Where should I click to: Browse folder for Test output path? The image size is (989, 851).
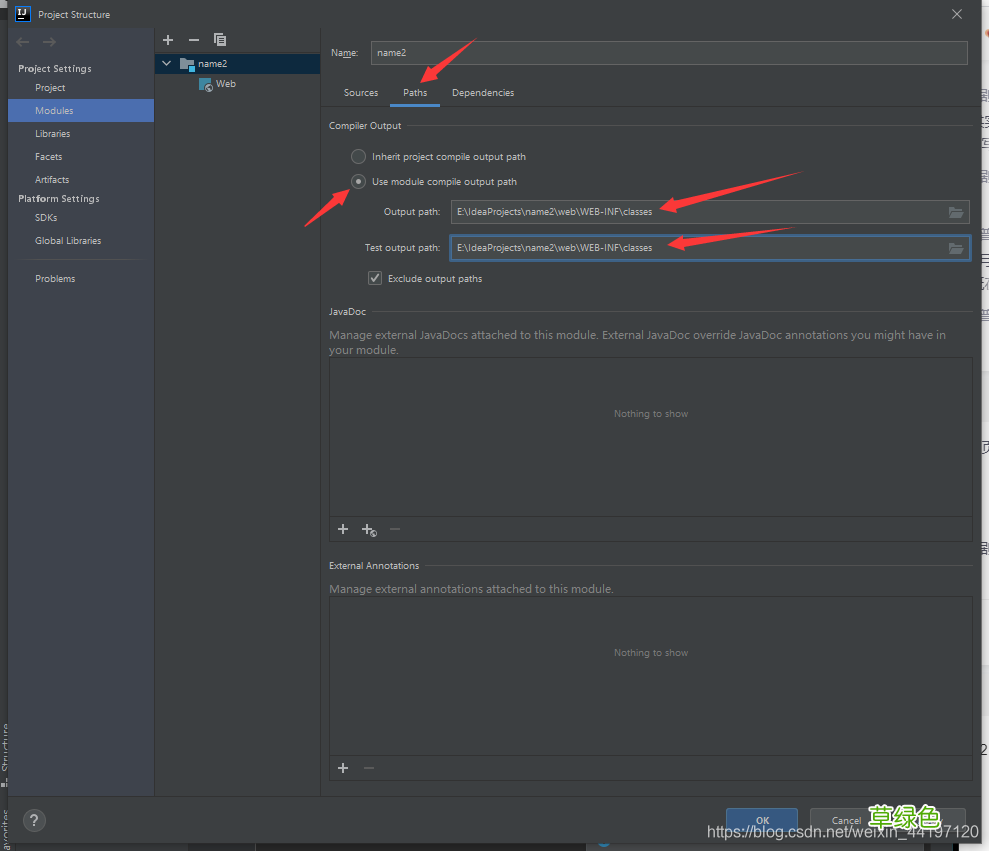(956, 248)
